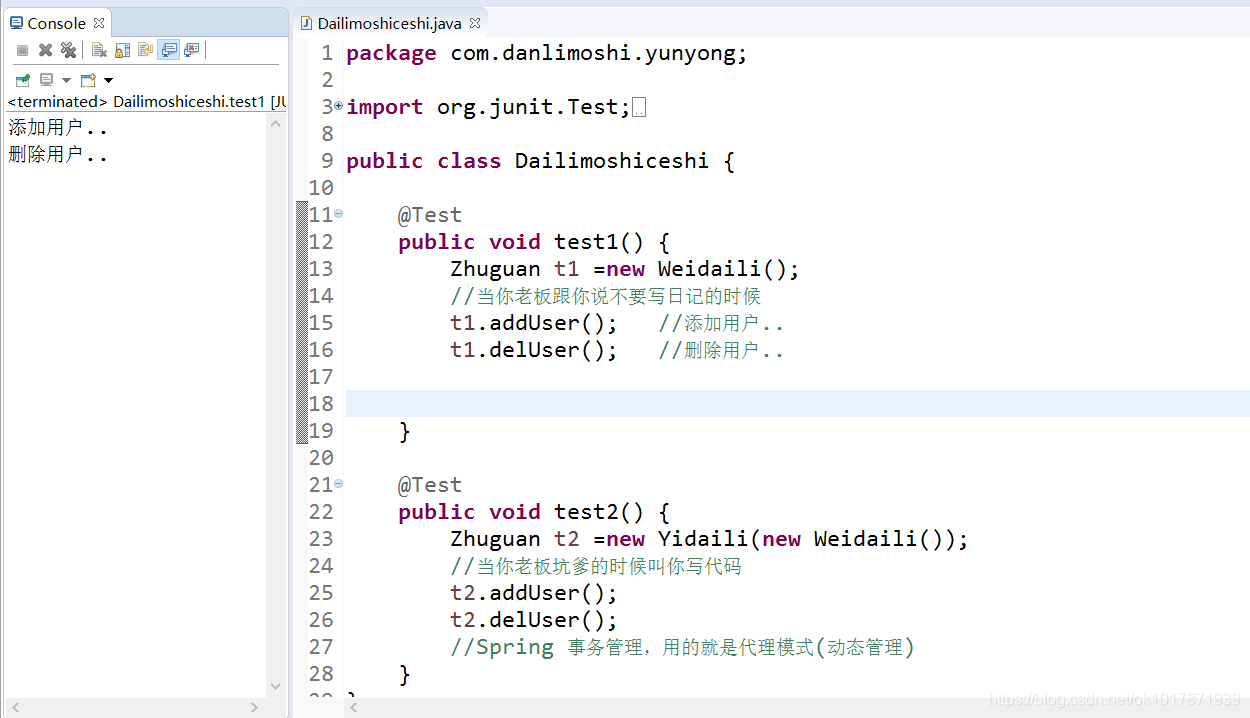Viewport: 1250px width, 718px height.
Task: Click console output line '删除用户..'
Action: click(x=58, y=155)
